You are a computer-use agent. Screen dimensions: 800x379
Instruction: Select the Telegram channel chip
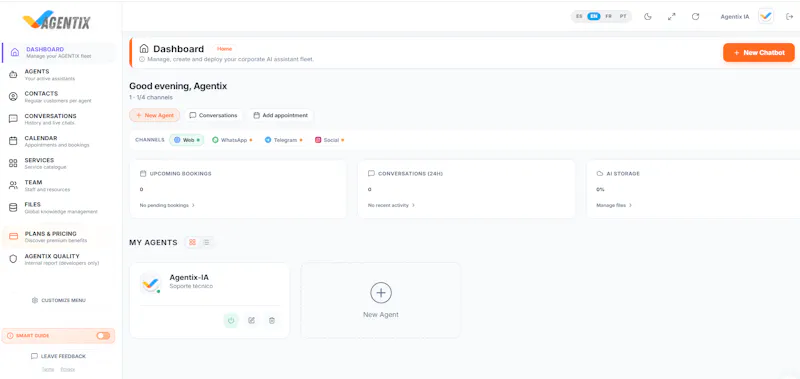pos(283,140)
